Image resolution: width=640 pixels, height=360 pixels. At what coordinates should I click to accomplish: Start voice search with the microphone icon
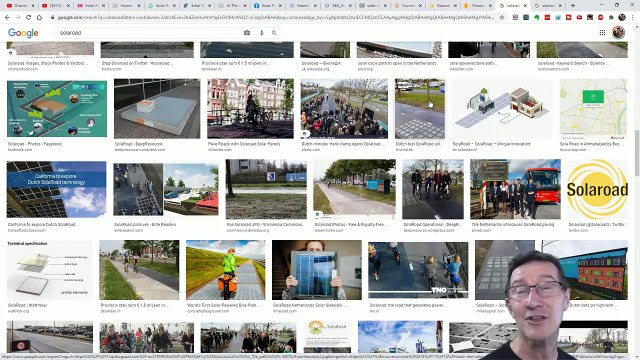point(262,33)
